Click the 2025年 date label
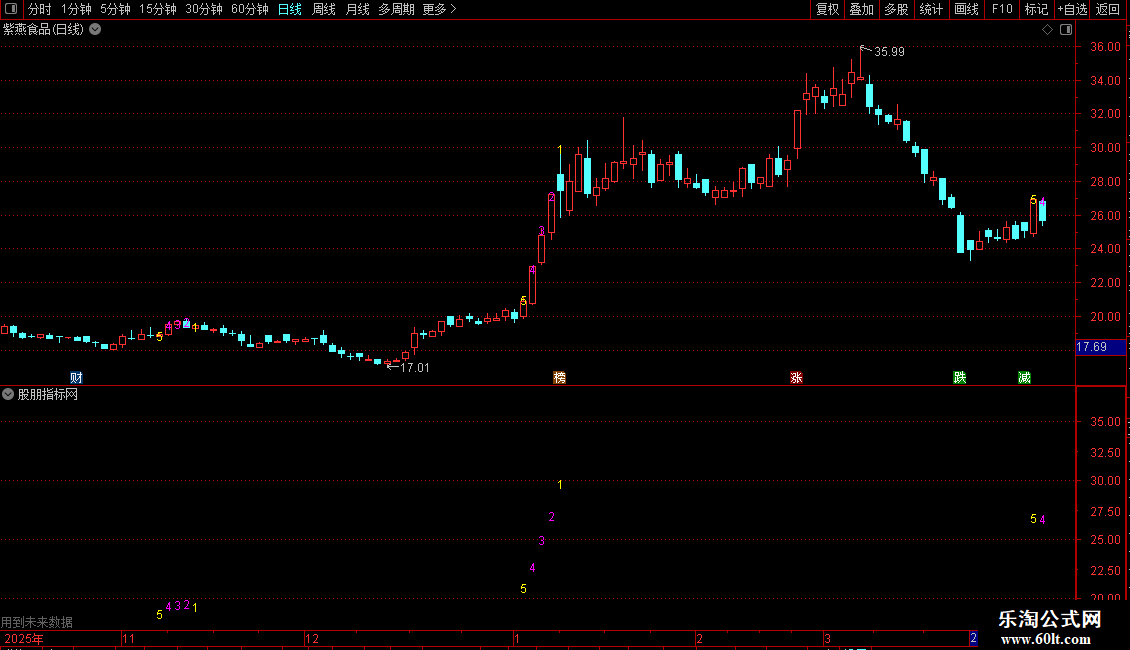Image resolution: width=1130 pixels, height=650 pixels. (x=24, y=638)
